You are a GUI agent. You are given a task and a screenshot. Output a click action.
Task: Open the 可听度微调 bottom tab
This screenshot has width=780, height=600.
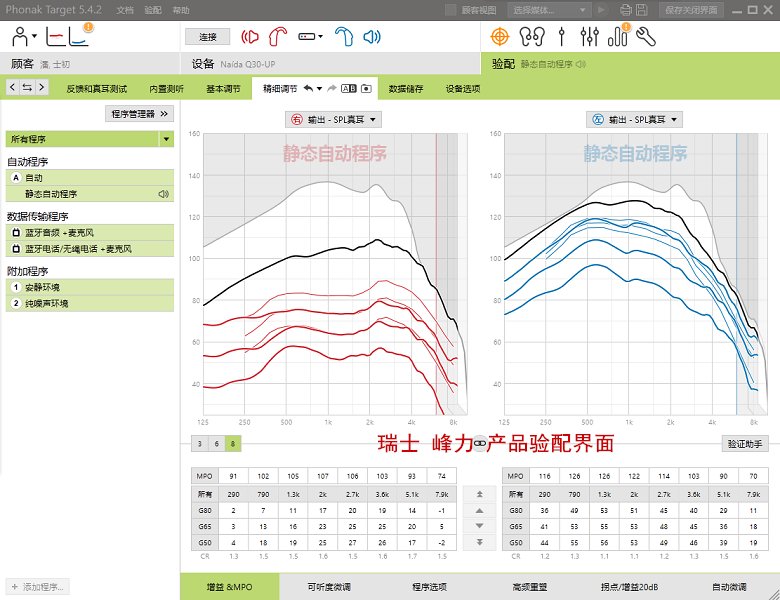327,587
